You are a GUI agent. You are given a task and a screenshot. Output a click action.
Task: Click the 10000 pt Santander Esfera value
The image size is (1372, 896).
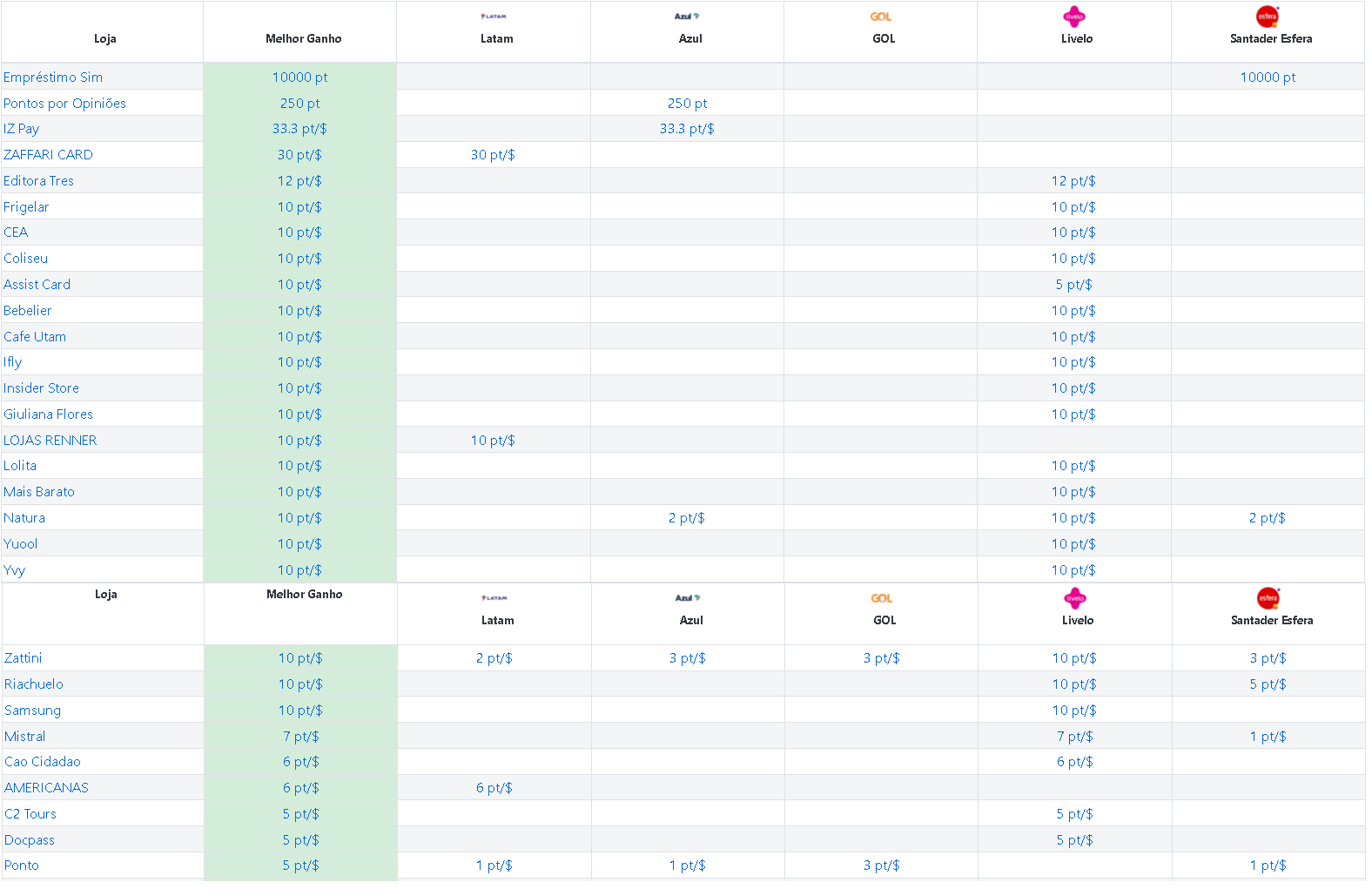pyautogui.click(x=1268, y=77)
